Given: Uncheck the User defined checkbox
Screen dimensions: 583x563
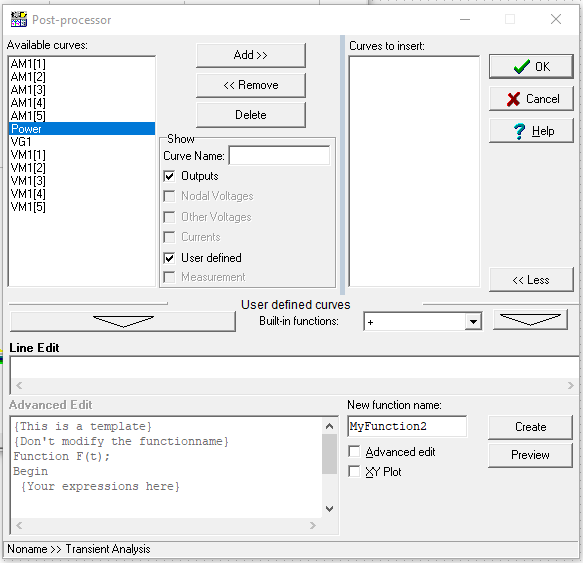Looking at the screenshot, I should [170, 258].
